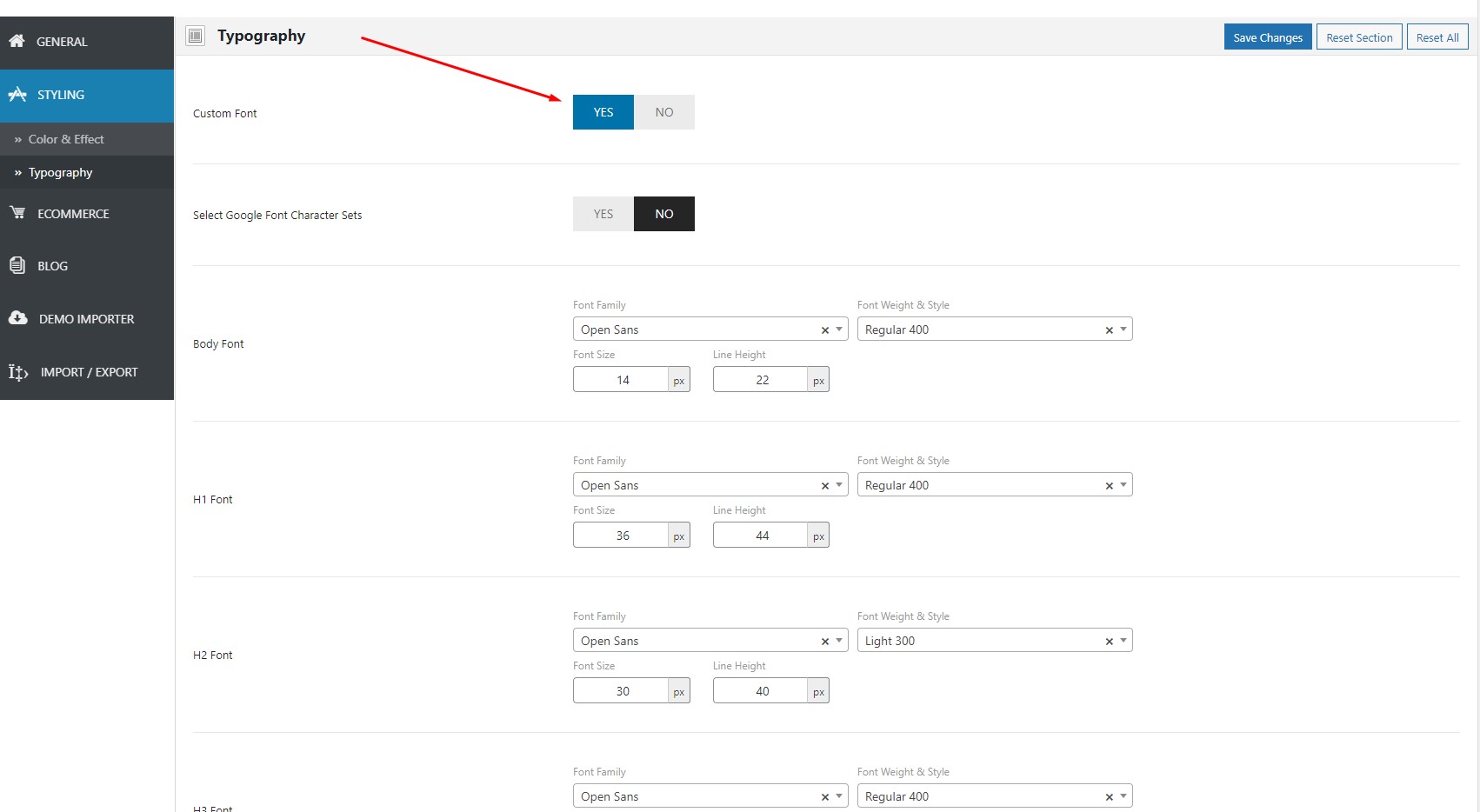This screenshot has width=1480, height=812.
Task: Click the Import / Export icon
Action: click(x=18, y=372)
